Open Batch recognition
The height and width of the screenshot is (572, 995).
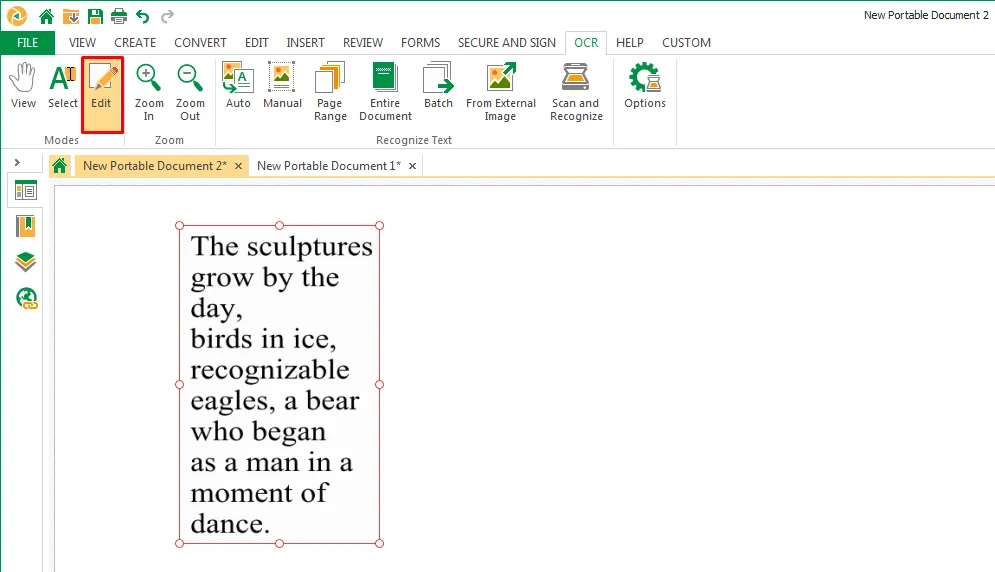pyautogui.click(x=438, y=86)
